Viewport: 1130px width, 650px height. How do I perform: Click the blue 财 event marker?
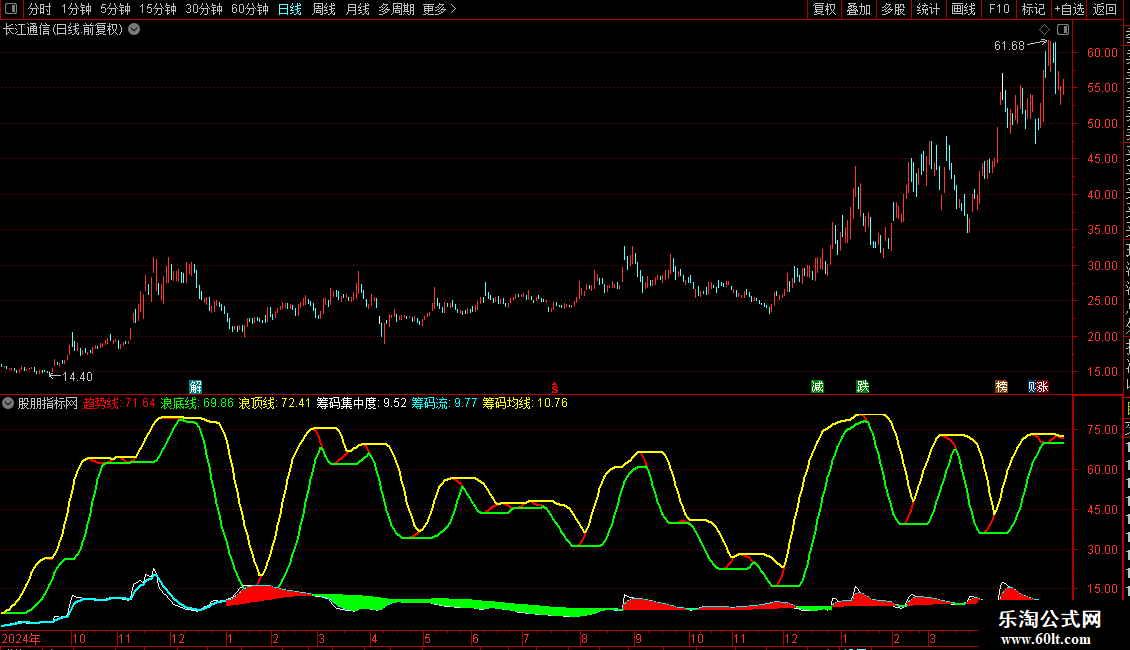1032,387
